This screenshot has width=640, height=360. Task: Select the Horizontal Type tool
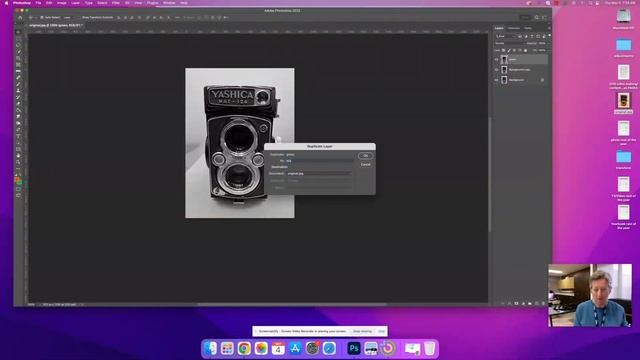[18, 136]
